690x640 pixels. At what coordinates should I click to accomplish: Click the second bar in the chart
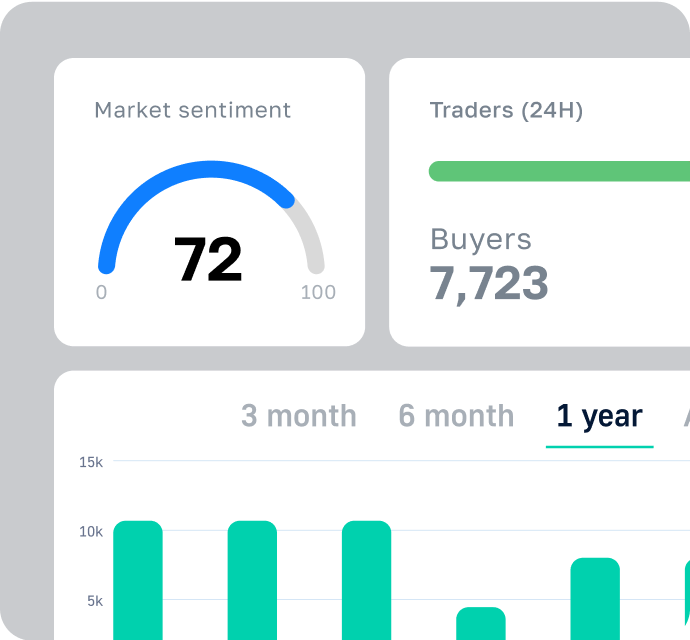(252, 580)
